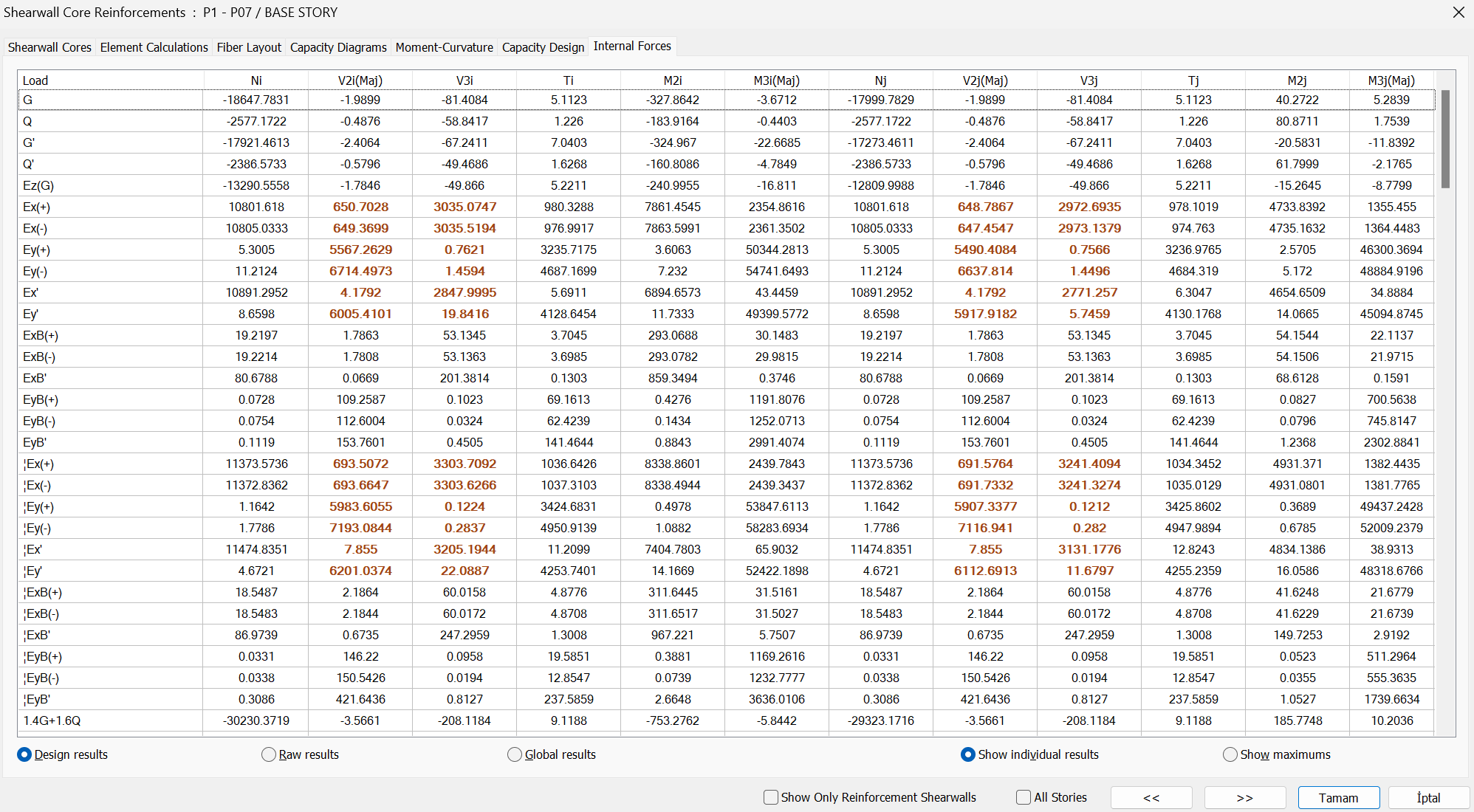
Task: Close the Shearwall Core Reinforcements dialog
Action: 1458,13
